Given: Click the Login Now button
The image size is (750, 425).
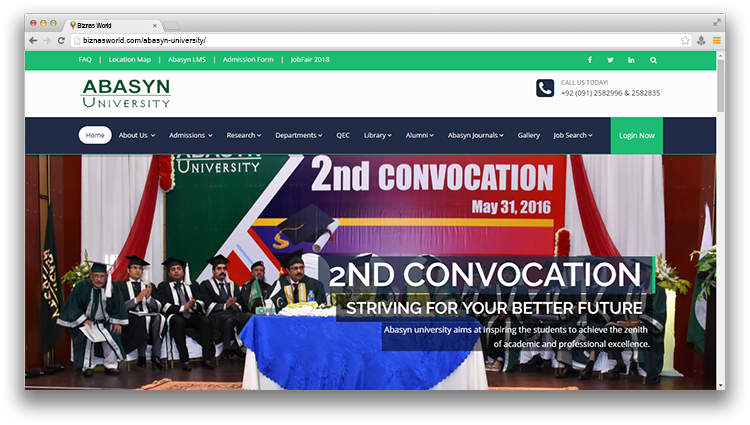Looking at the screenshot, I should pyautogui.click(x=637, y=135).
